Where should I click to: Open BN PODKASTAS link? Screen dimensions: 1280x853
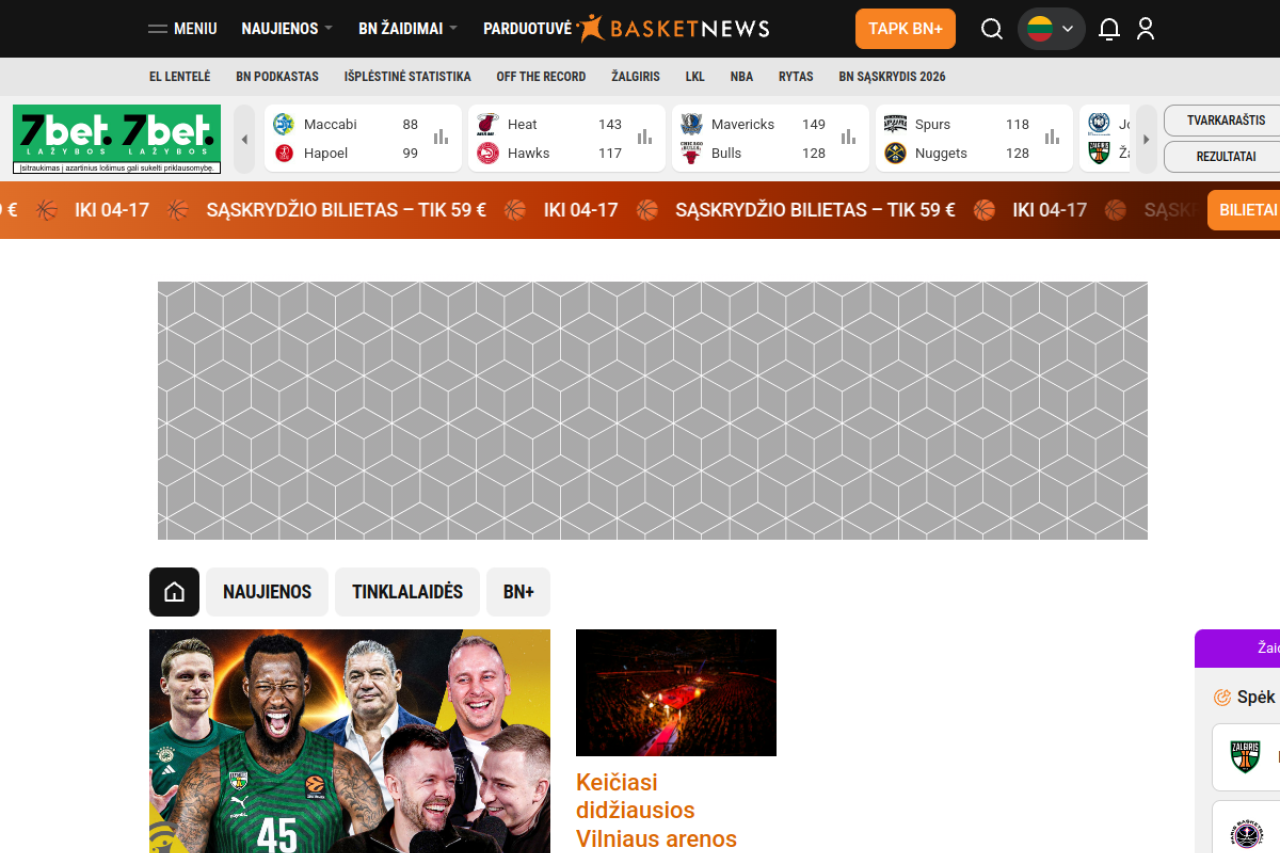(x=277, y=77)
